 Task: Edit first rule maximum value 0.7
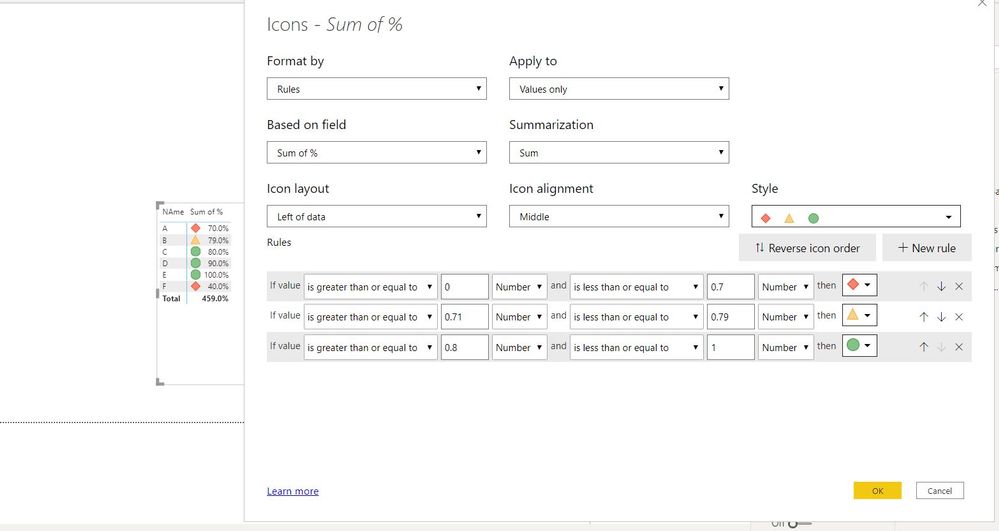(731, 287)
